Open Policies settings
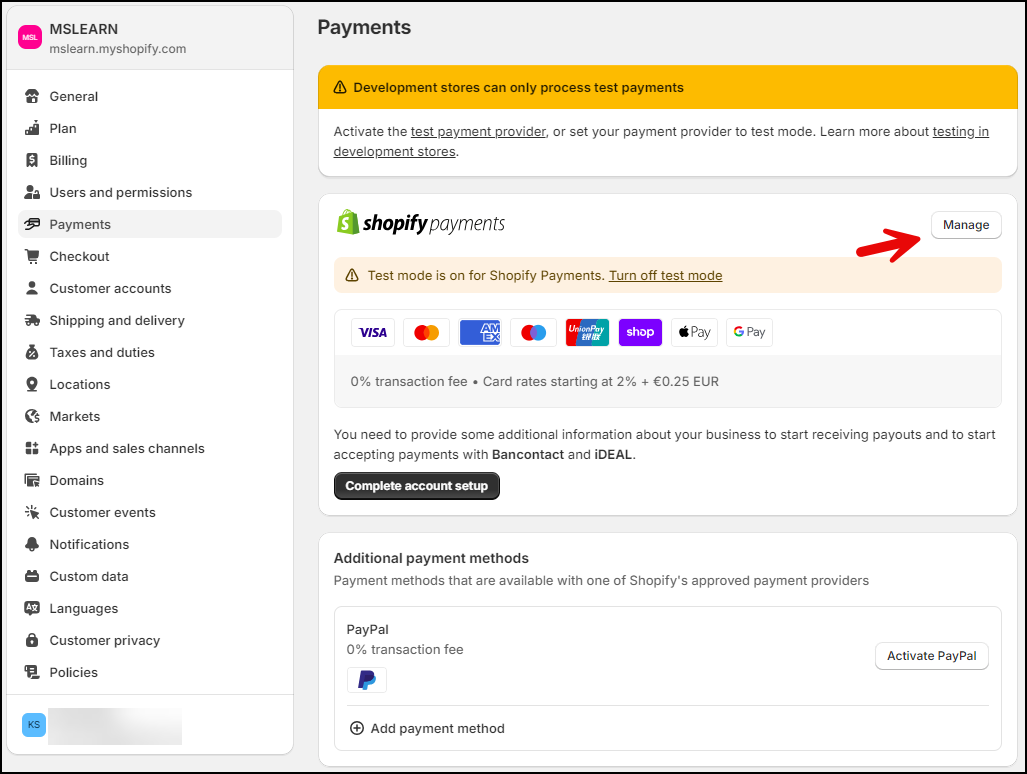The height and width of the screenshot is (774, 1027). (x=150, y=673)
